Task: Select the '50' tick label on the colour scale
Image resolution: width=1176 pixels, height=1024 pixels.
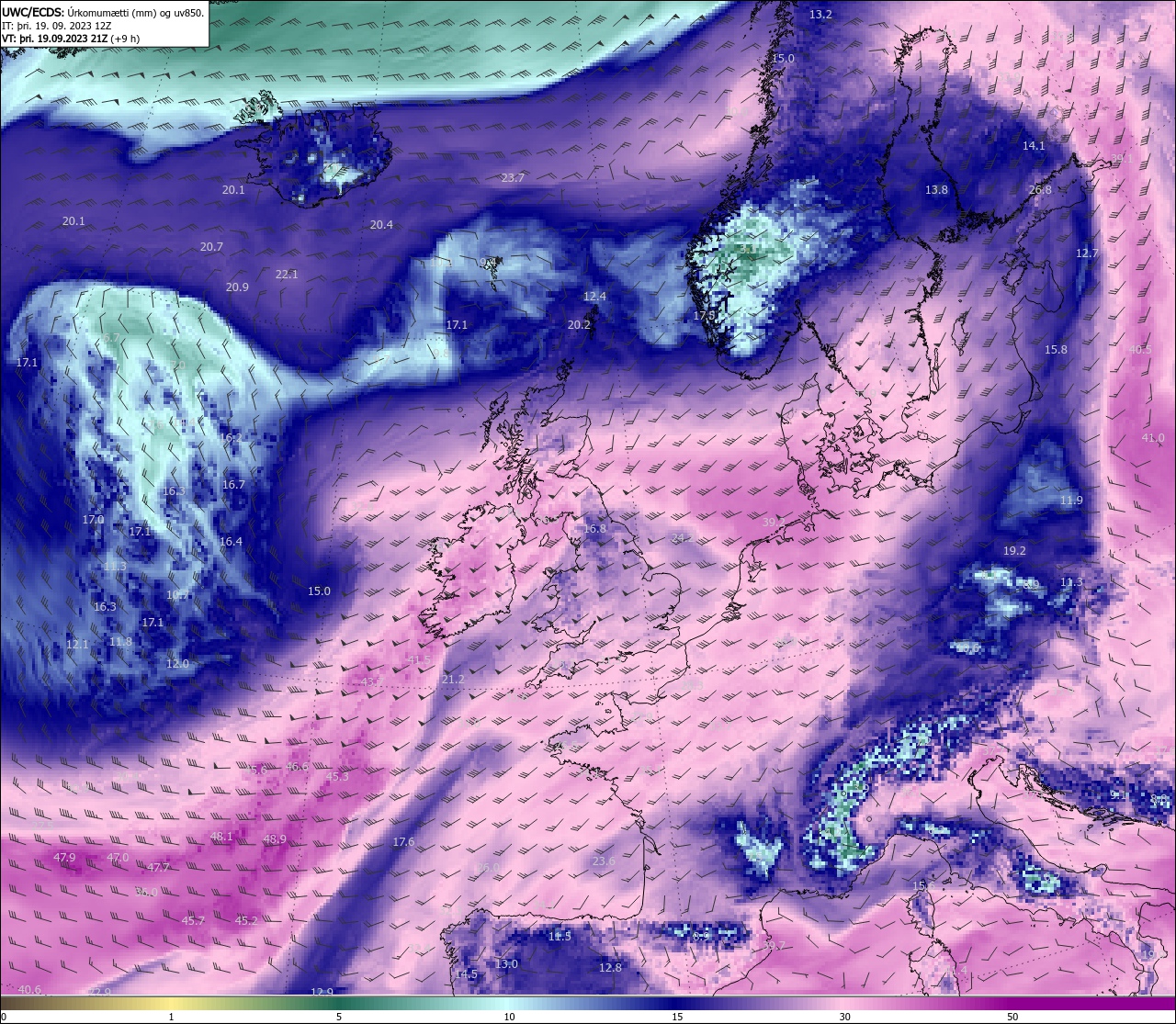Action: click(x=1012, y=1017)
